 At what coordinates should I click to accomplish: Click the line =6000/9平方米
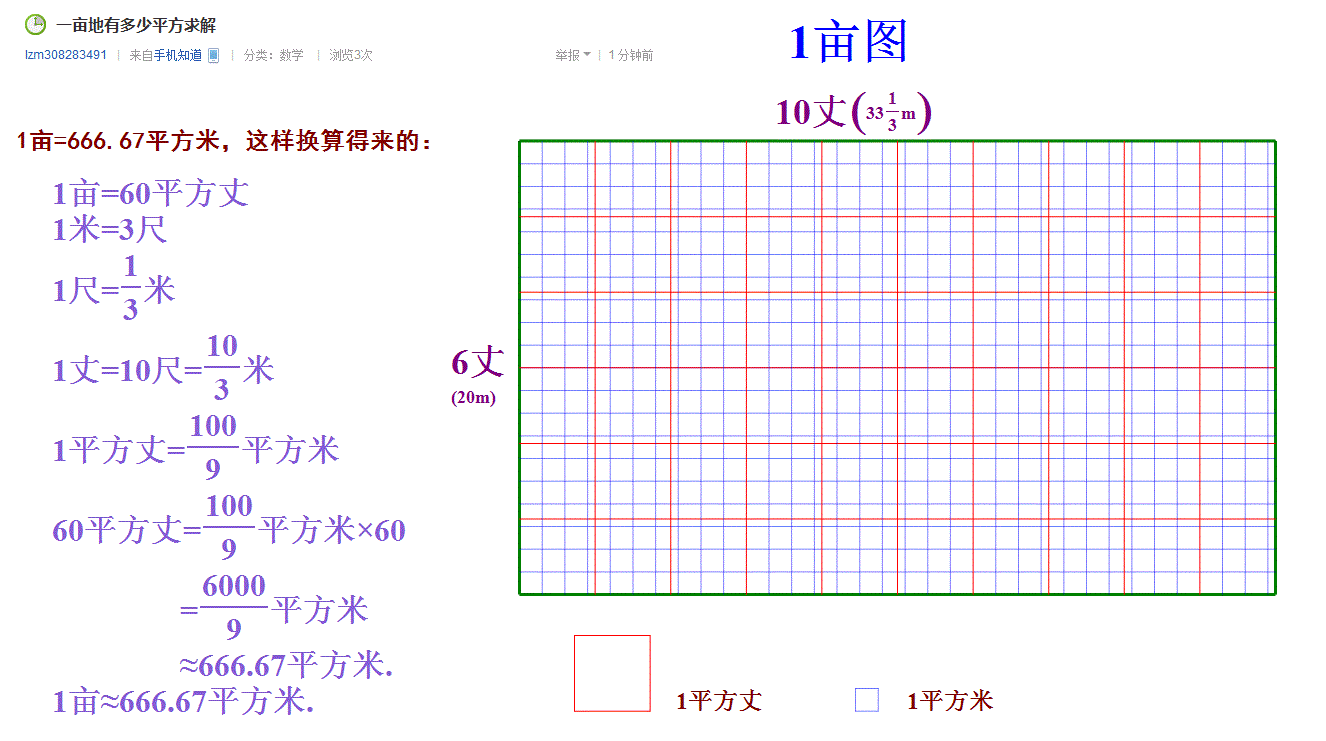click(x=274, y=607)
